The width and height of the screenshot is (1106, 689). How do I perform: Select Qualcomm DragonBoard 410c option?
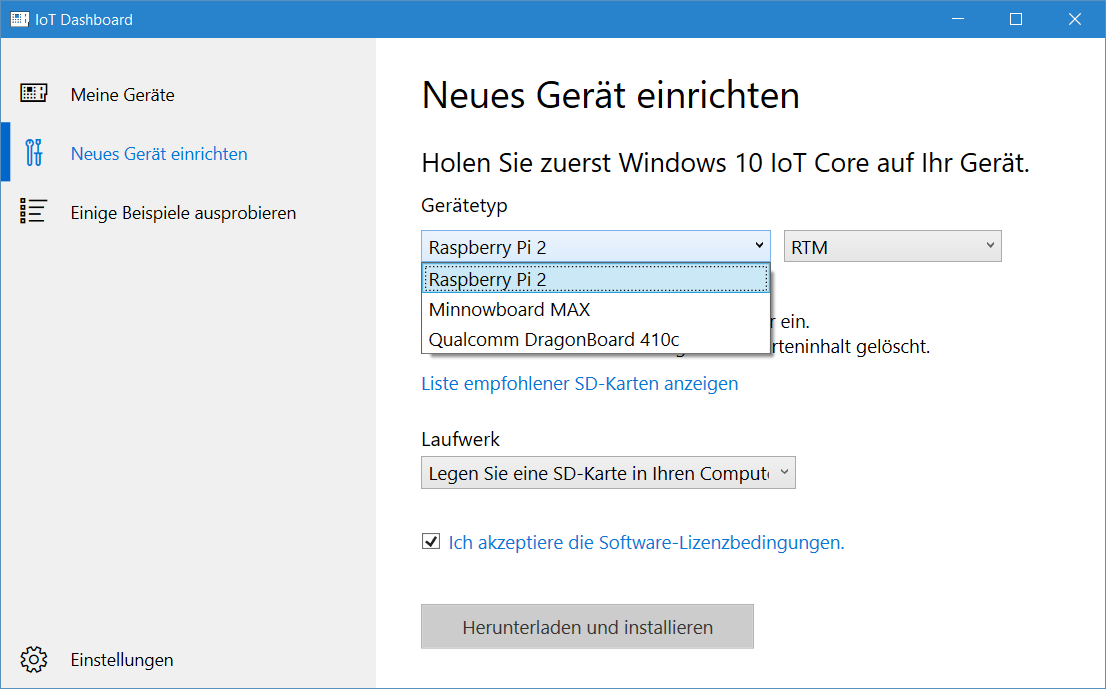pos(595,339)
